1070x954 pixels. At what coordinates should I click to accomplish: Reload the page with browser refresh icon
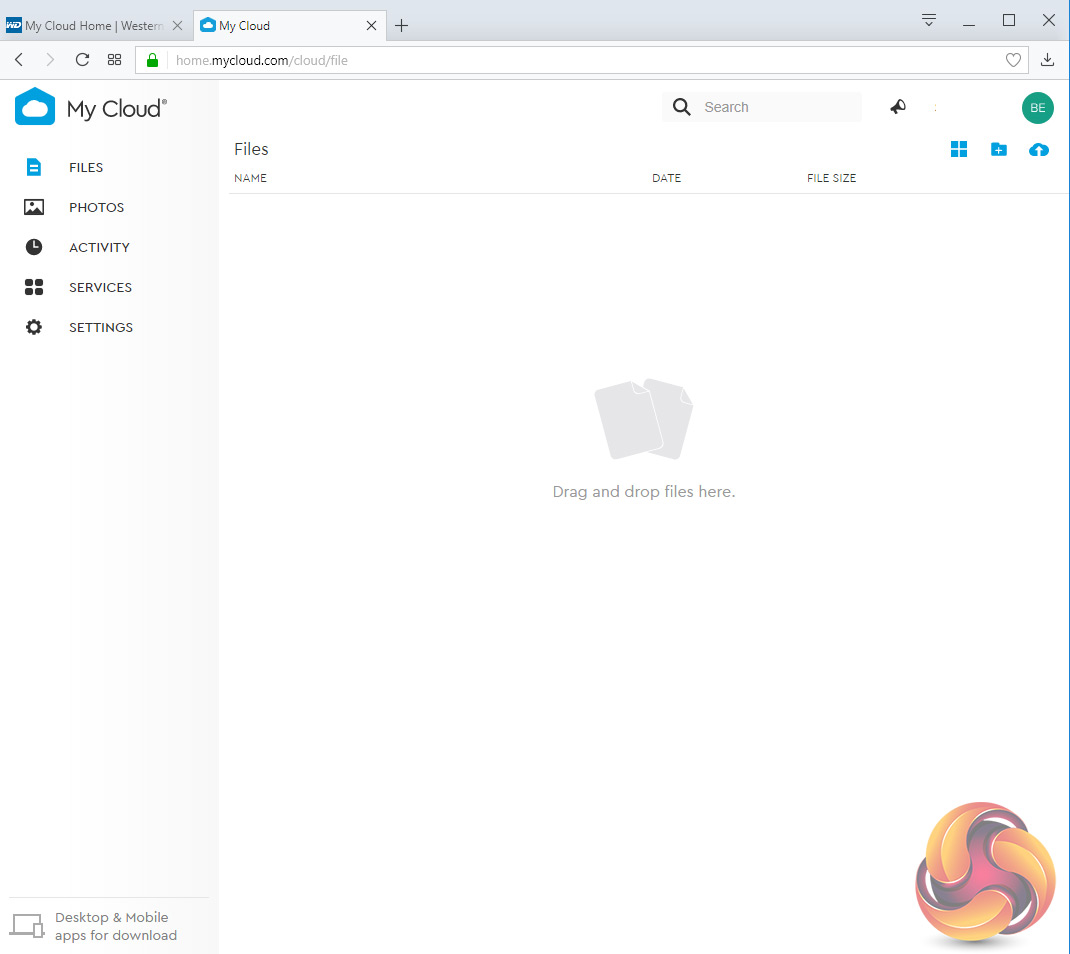(82, 60)
